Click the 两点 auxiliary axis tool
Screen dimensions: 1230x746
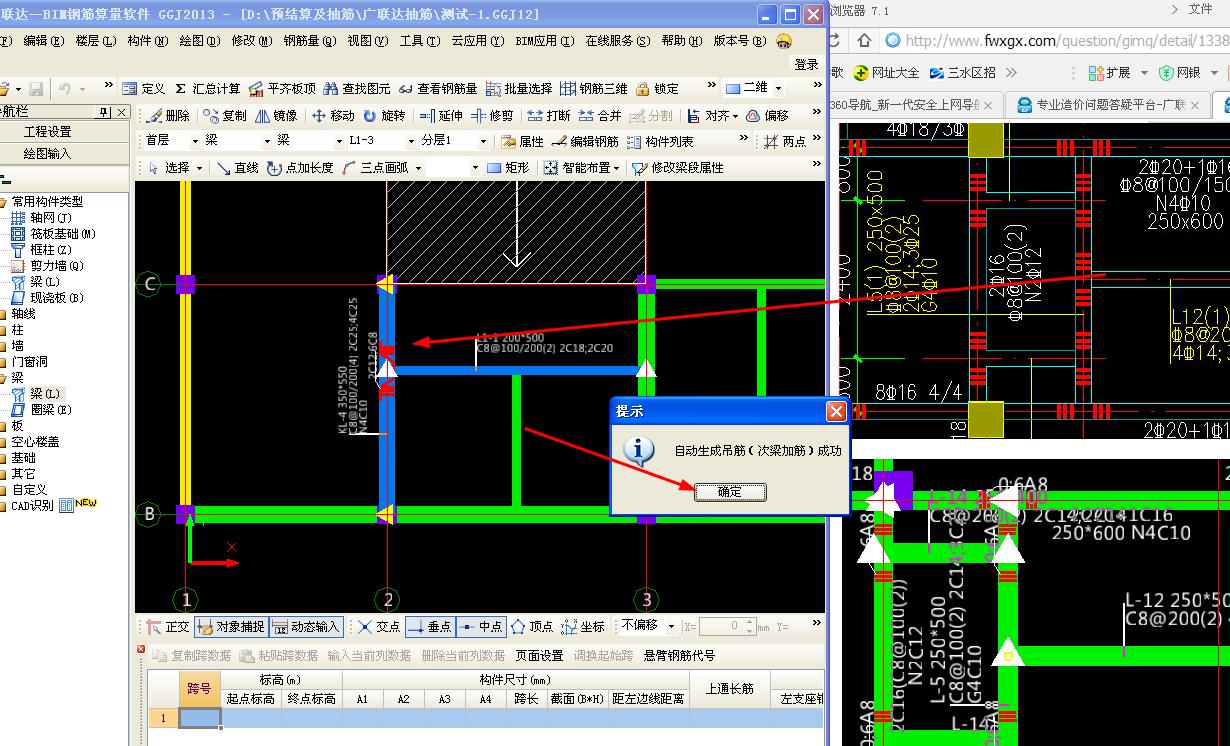click(x=785, y=142)
